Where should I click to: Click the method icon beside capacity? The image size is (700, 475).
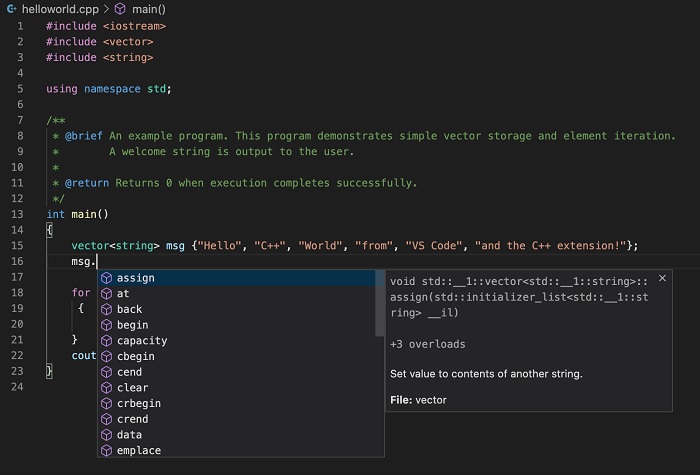coord(106,341)
